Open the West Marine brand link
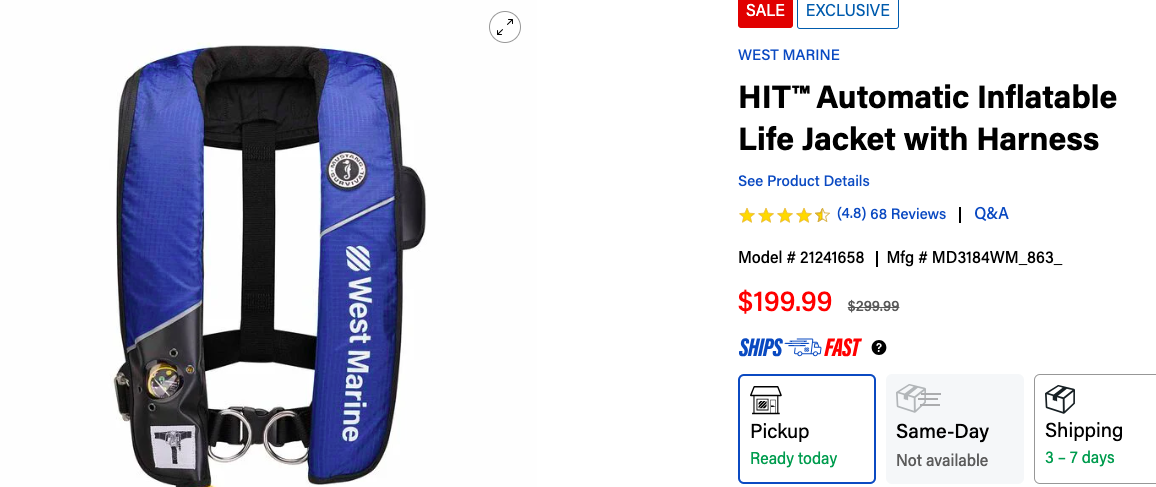The height and width of the screenshot is (487, 1156). (x=789, y=55)
